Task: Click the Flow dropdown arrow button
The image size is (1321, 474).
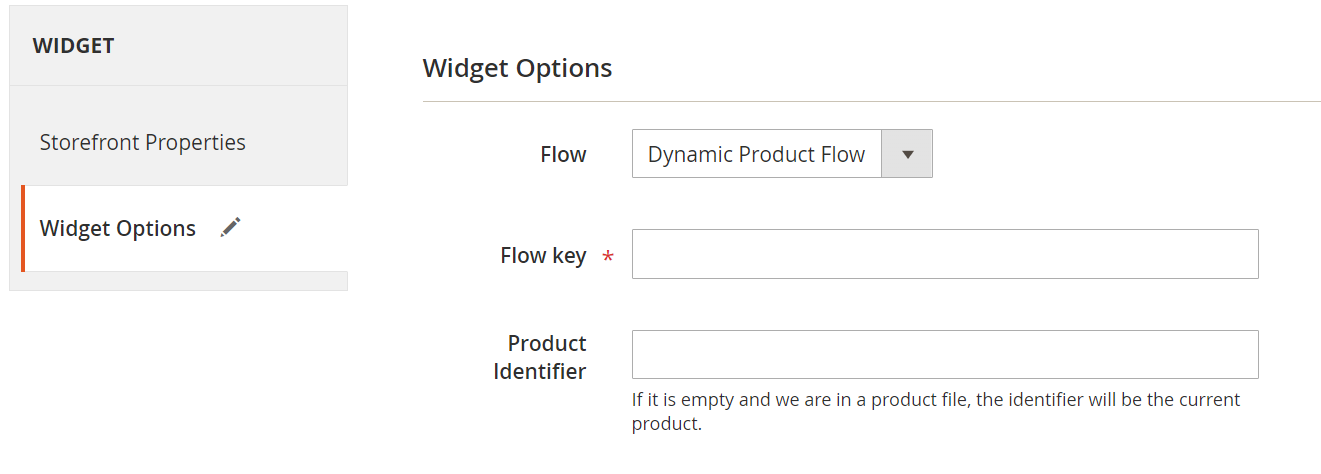Action: point(907,154)
